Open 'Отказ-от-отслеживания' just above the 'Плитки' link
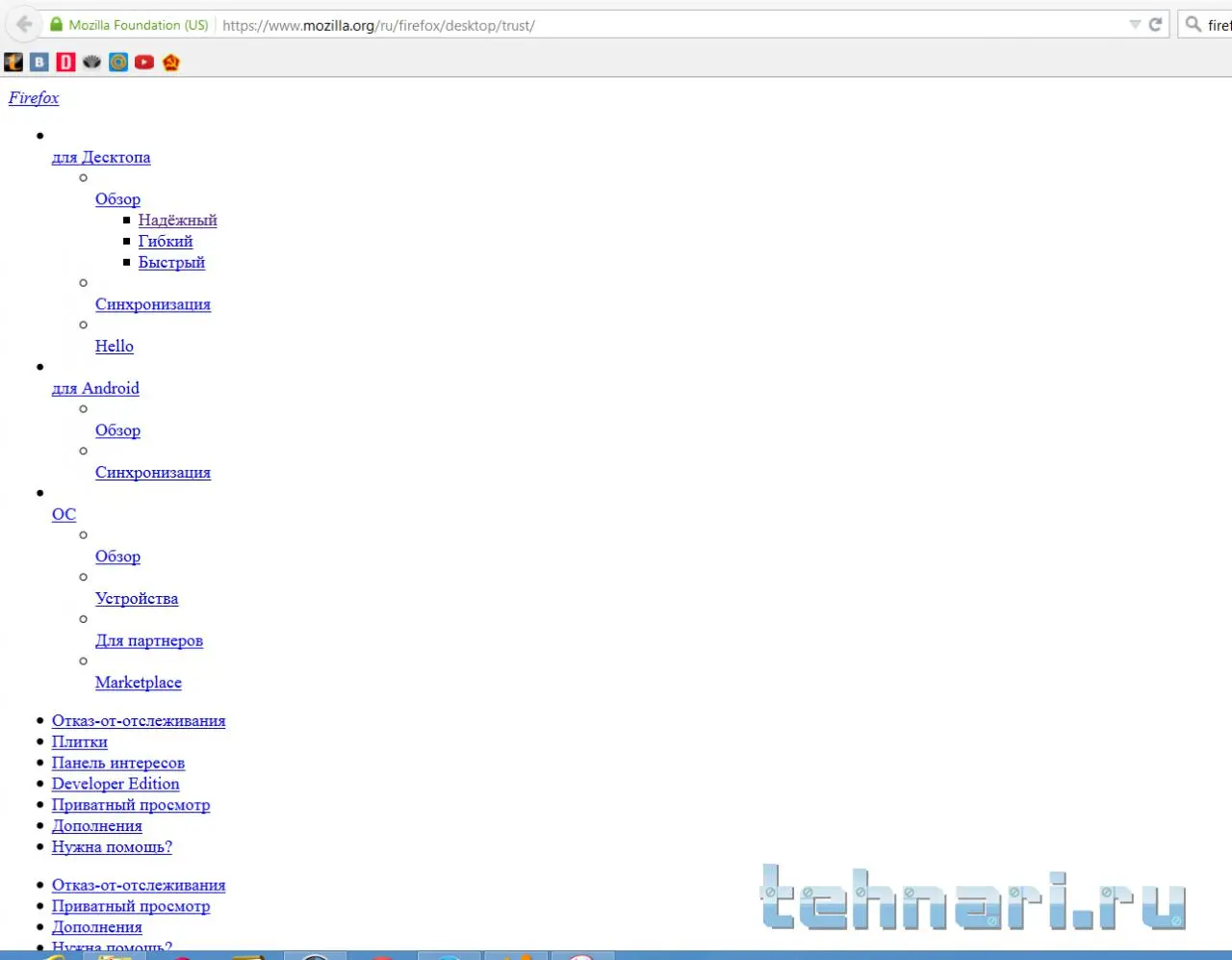 pyautogui.click(x=139, y=721)
